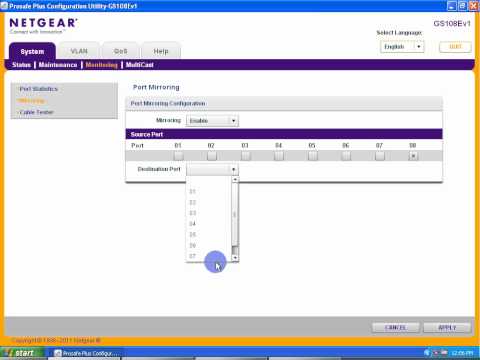Expand the Select Language dropdown
This screenshot has width=480, height=360.
coord(402,46)
